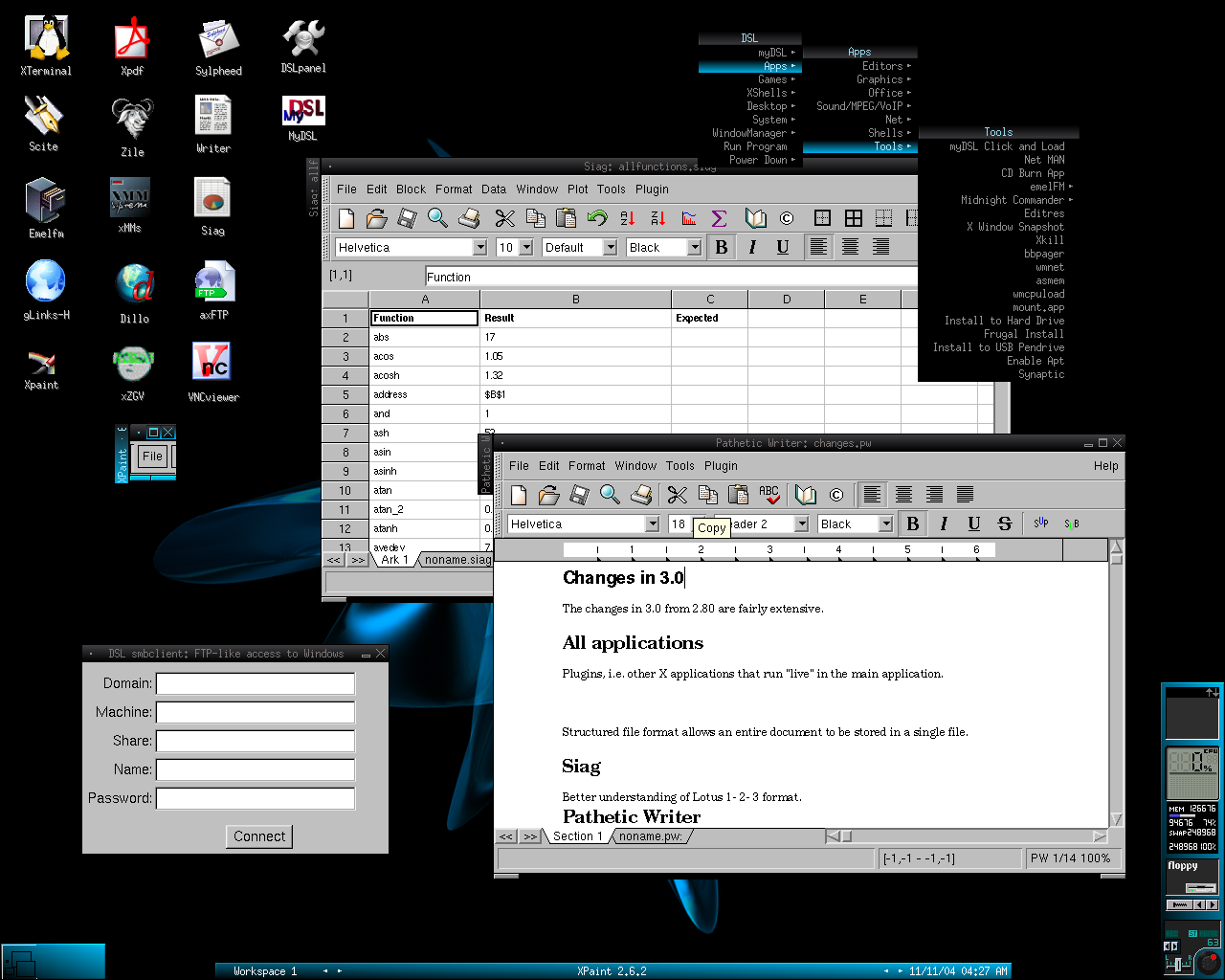Toggle Bold in Pathetic Writer format bar
The image size is (1225, 980).
point(913,523)
